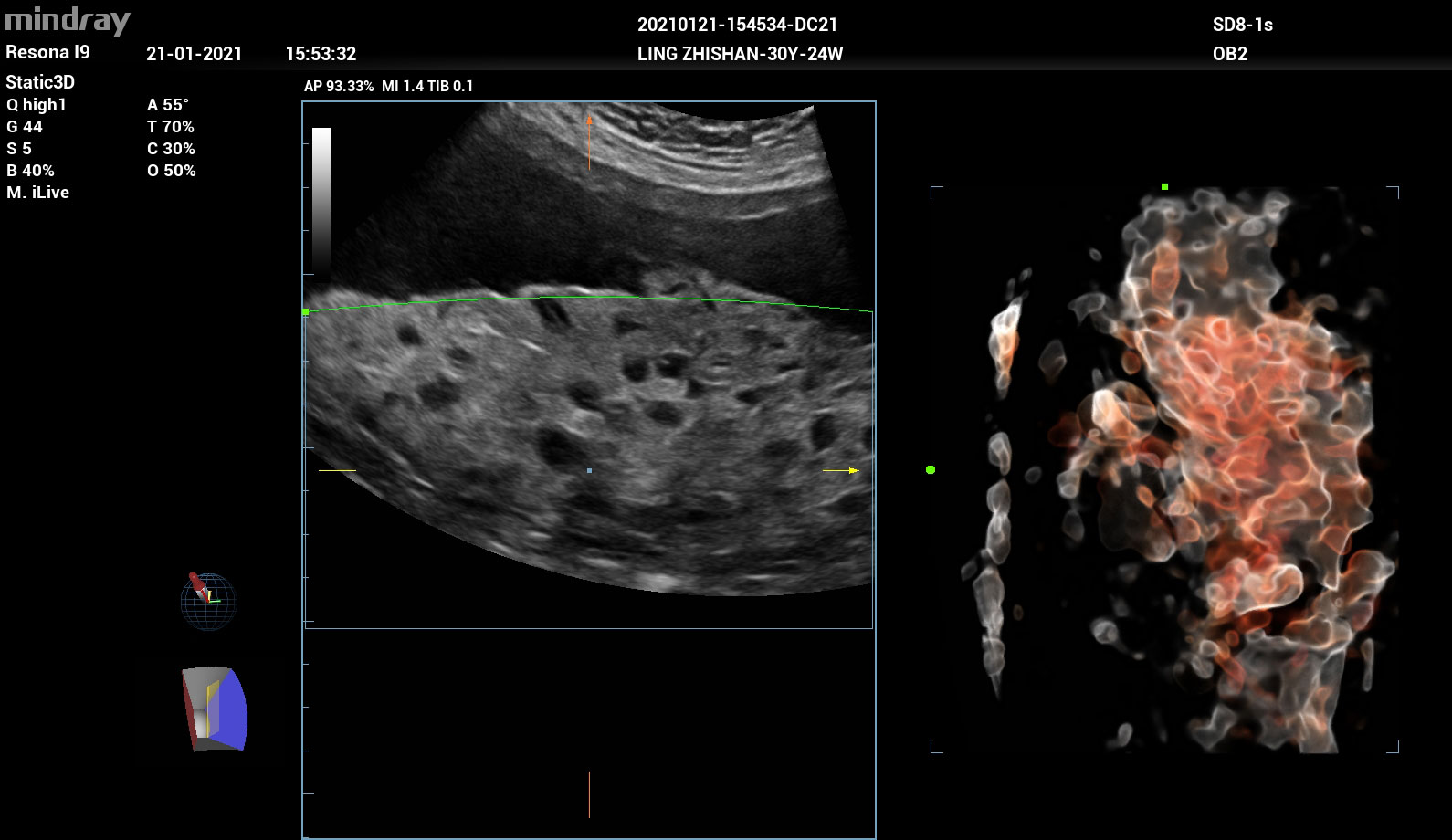
Task: Click the green square handle on ROI curve
Action: pos(306,312)
